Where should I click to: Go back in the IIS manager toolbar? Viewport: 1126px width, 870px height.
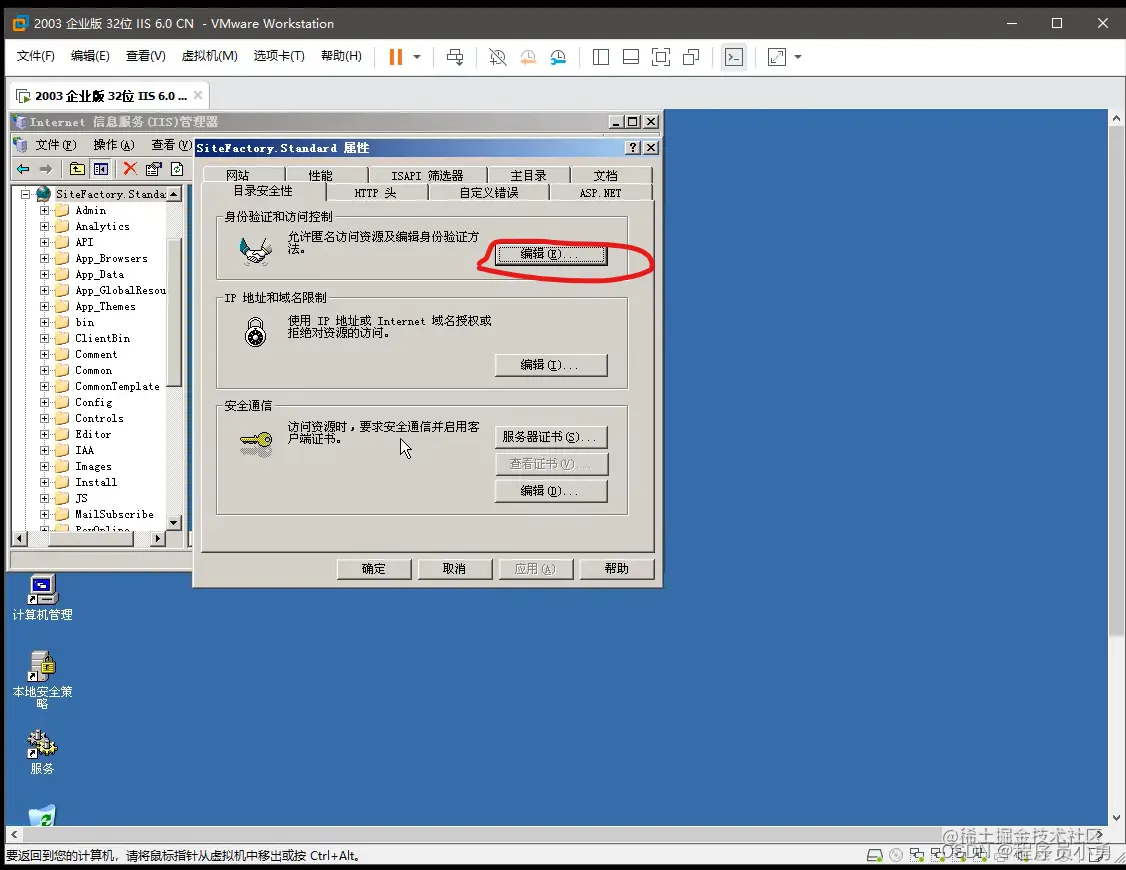[23, 169]
